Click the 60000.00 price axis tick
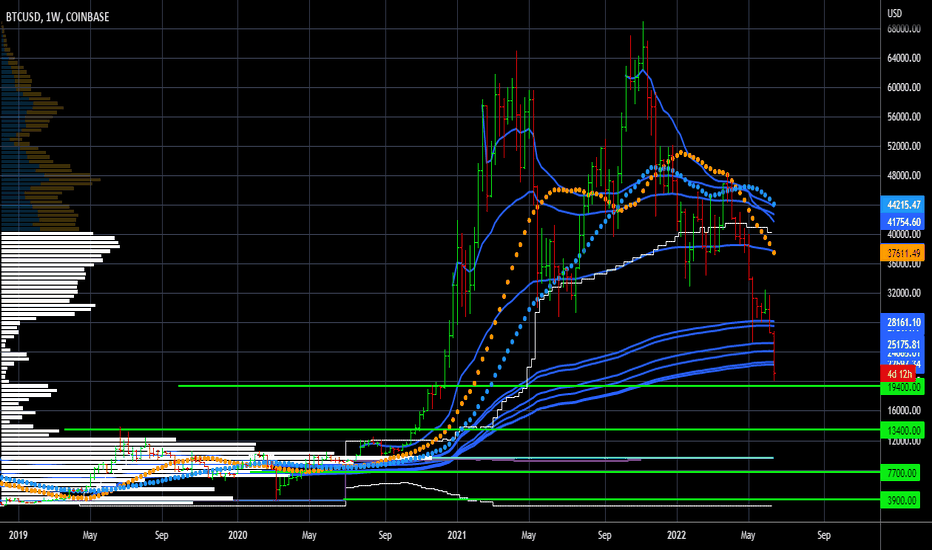Image resolution: width=932 pixels, height=550 pixels. (904, 87)
